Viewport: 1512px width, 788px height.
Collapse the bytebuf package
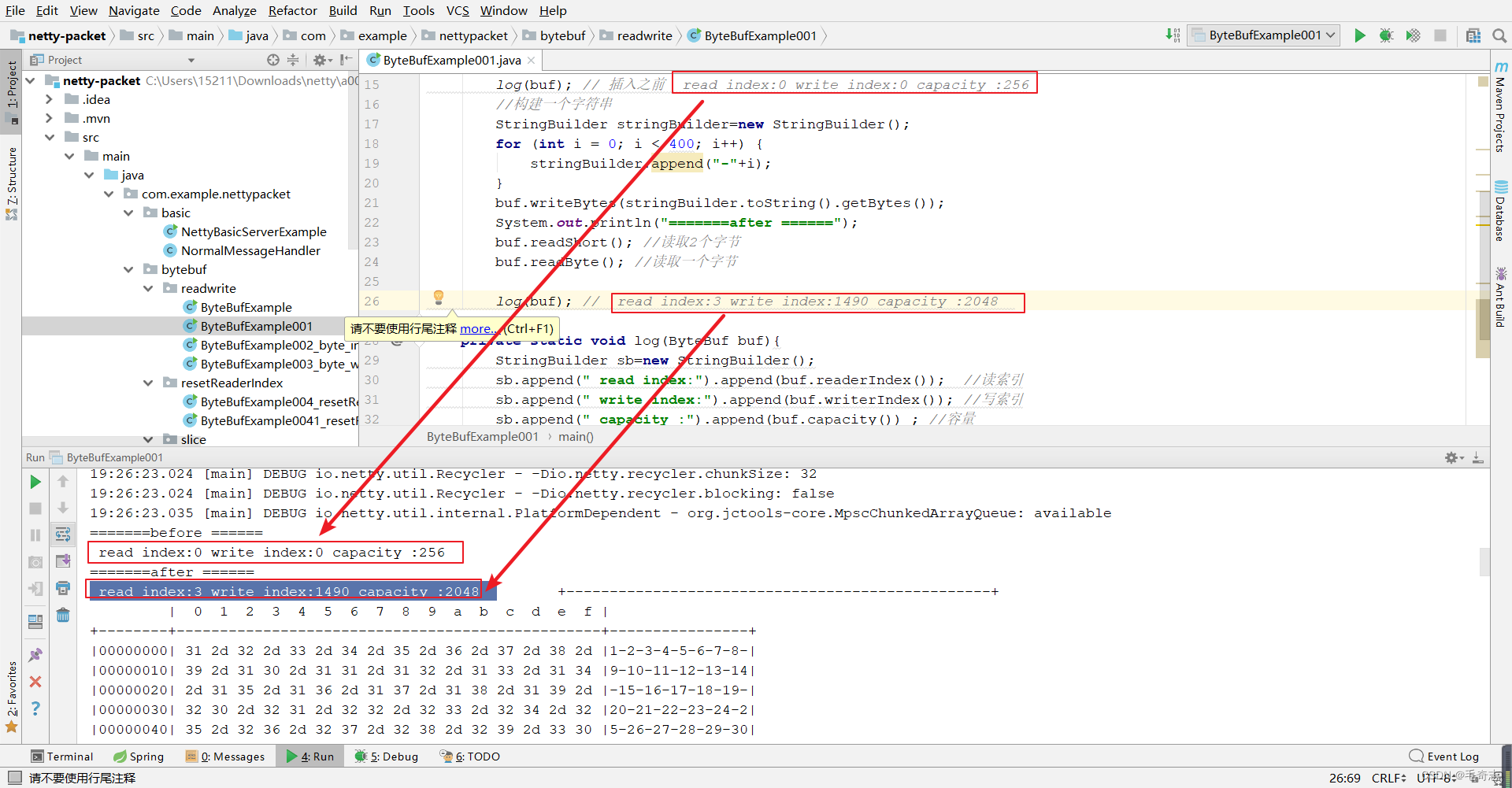tap(128, 269)
